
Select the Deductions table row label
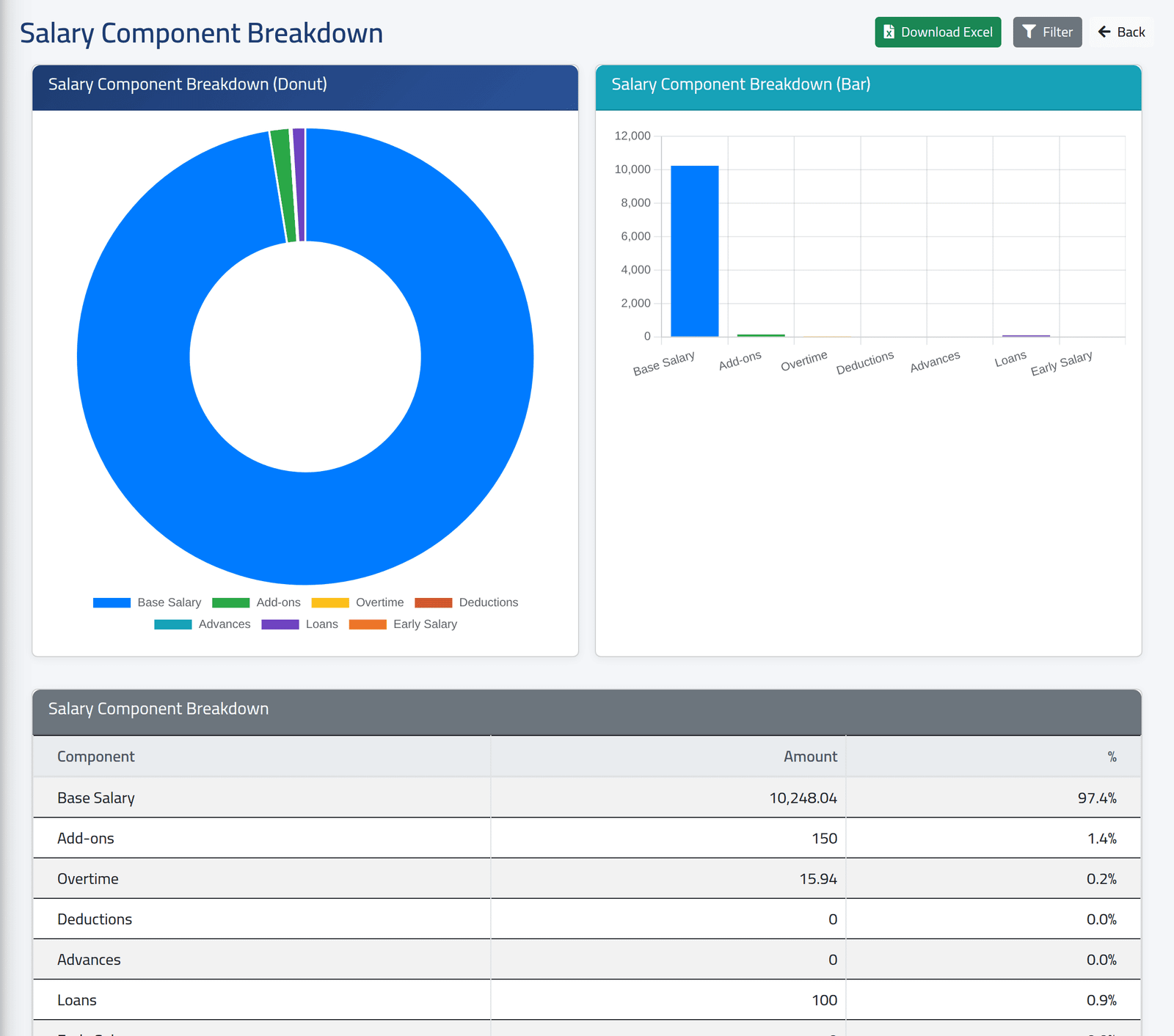tap(95, 919)
